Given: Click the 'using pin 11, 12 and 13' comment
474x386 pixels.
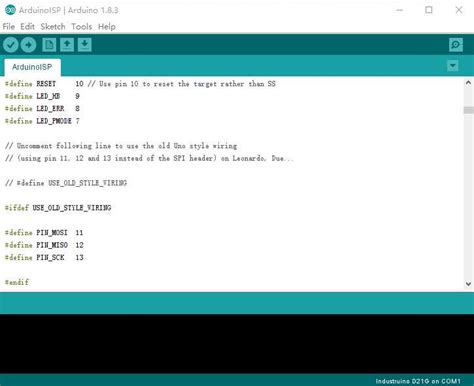Looking at the screenshot, I should (x=150, y=158).
